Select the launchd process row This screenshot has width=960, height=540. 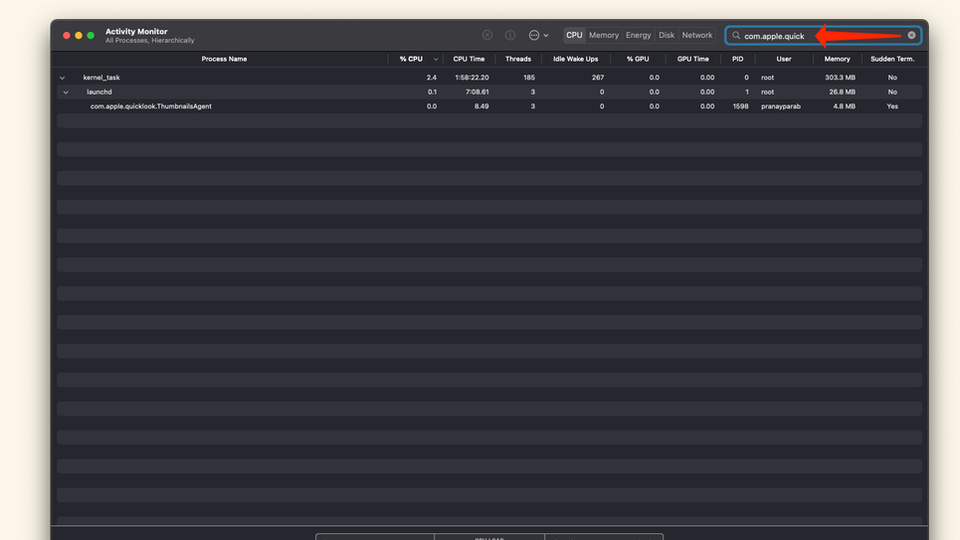489,92
